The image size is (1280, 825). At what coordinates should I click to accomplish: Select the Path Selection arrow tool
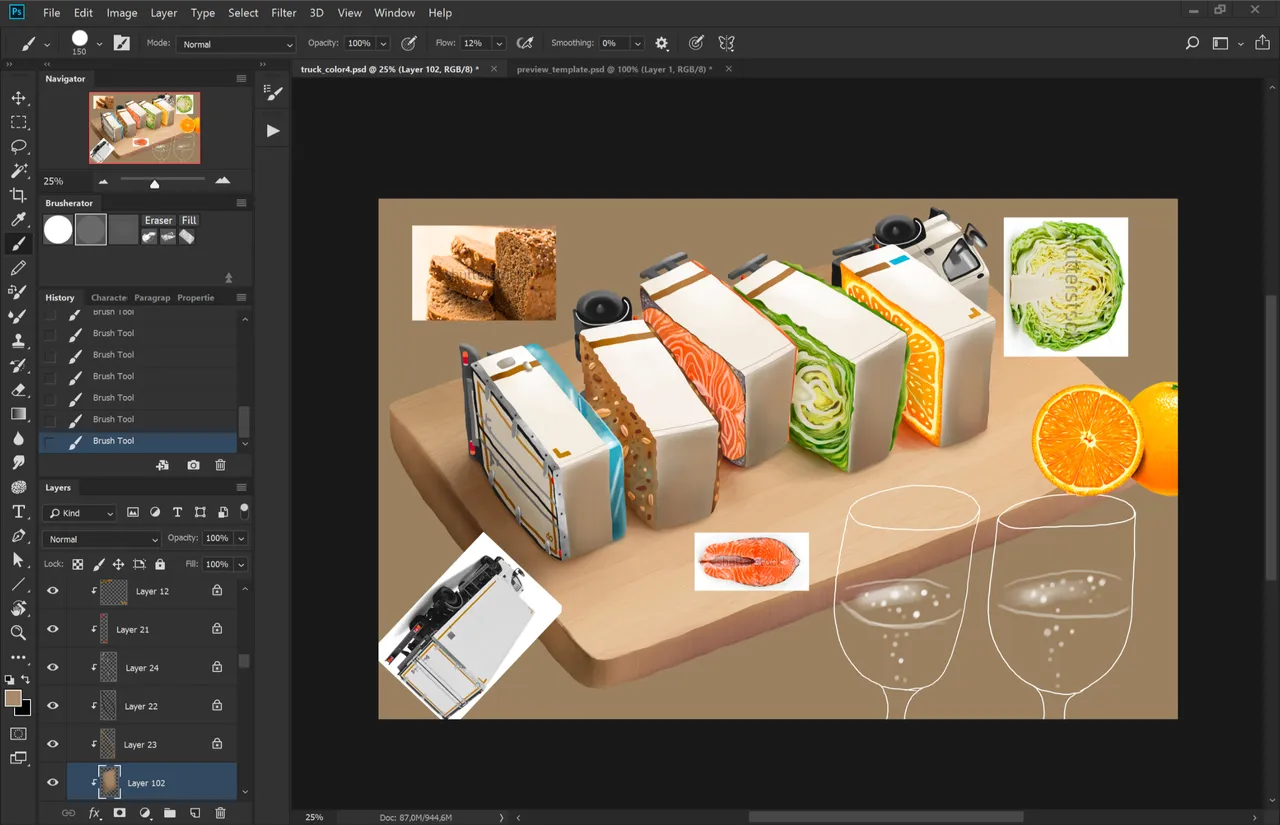[18, 560]
